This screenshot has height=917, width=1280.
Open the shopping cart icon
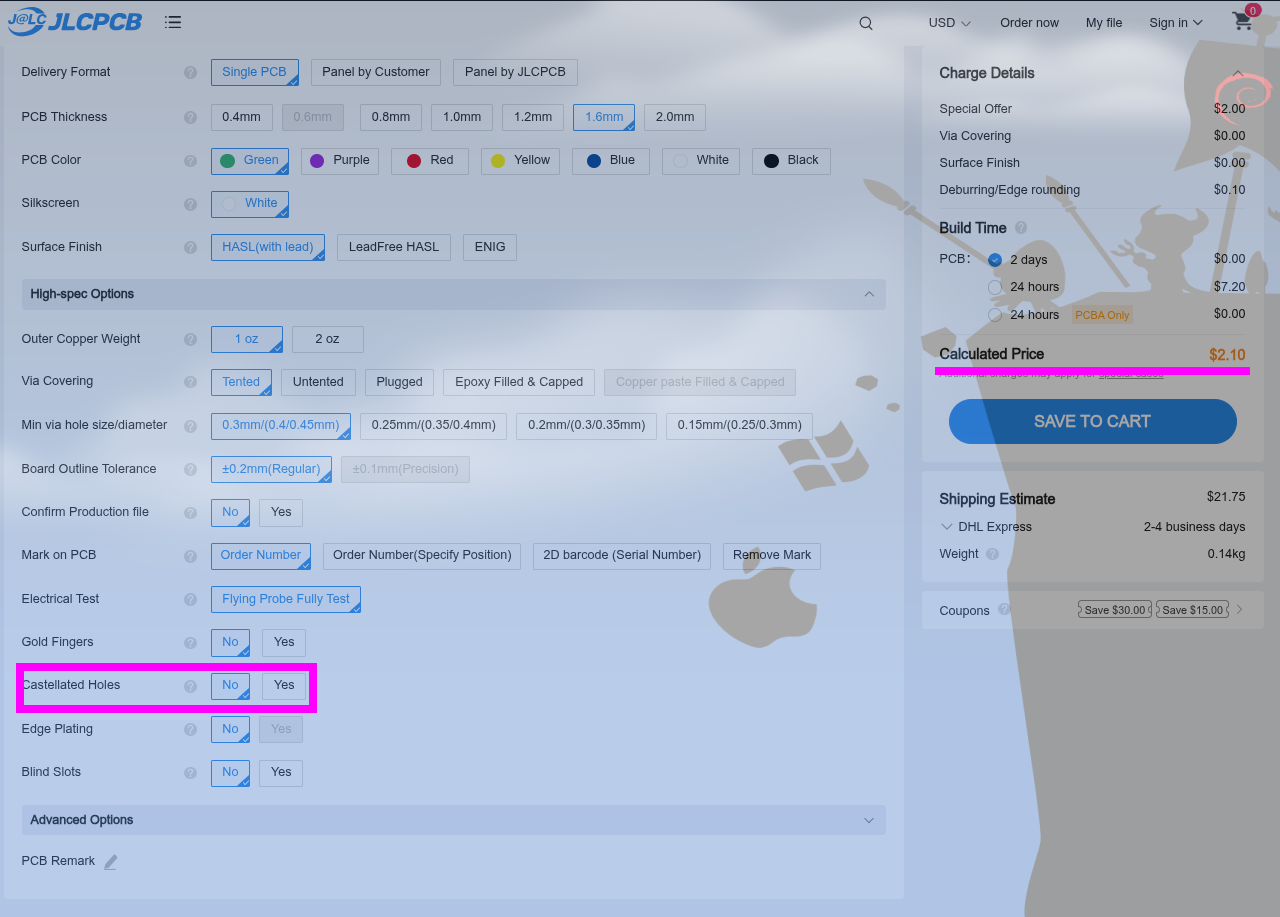[1242, 21]
